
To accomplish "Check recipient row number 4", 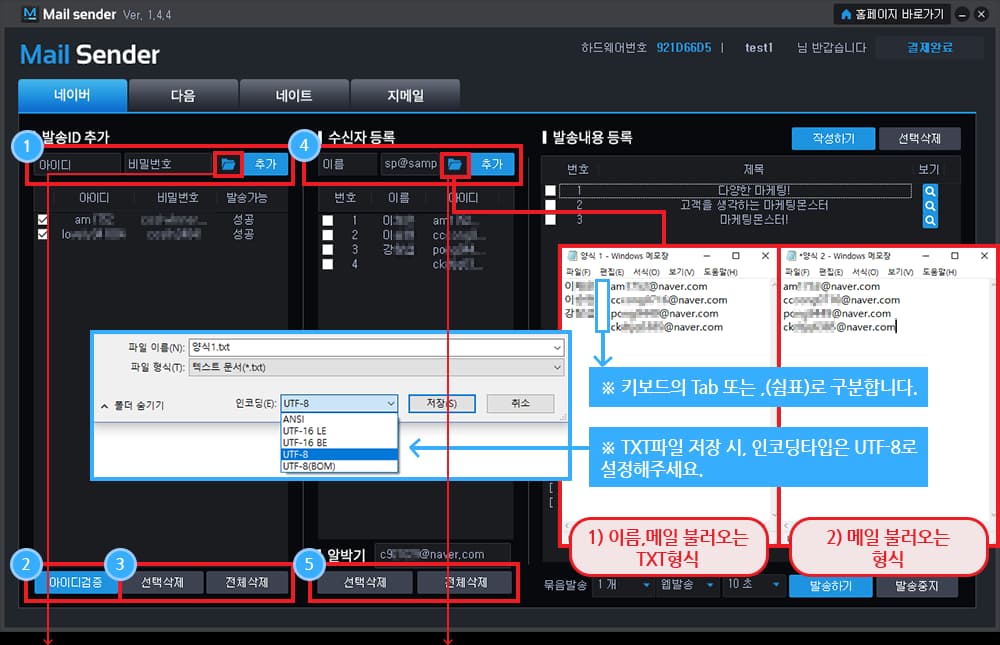I will pyautogui.click(x=328, y=264).
